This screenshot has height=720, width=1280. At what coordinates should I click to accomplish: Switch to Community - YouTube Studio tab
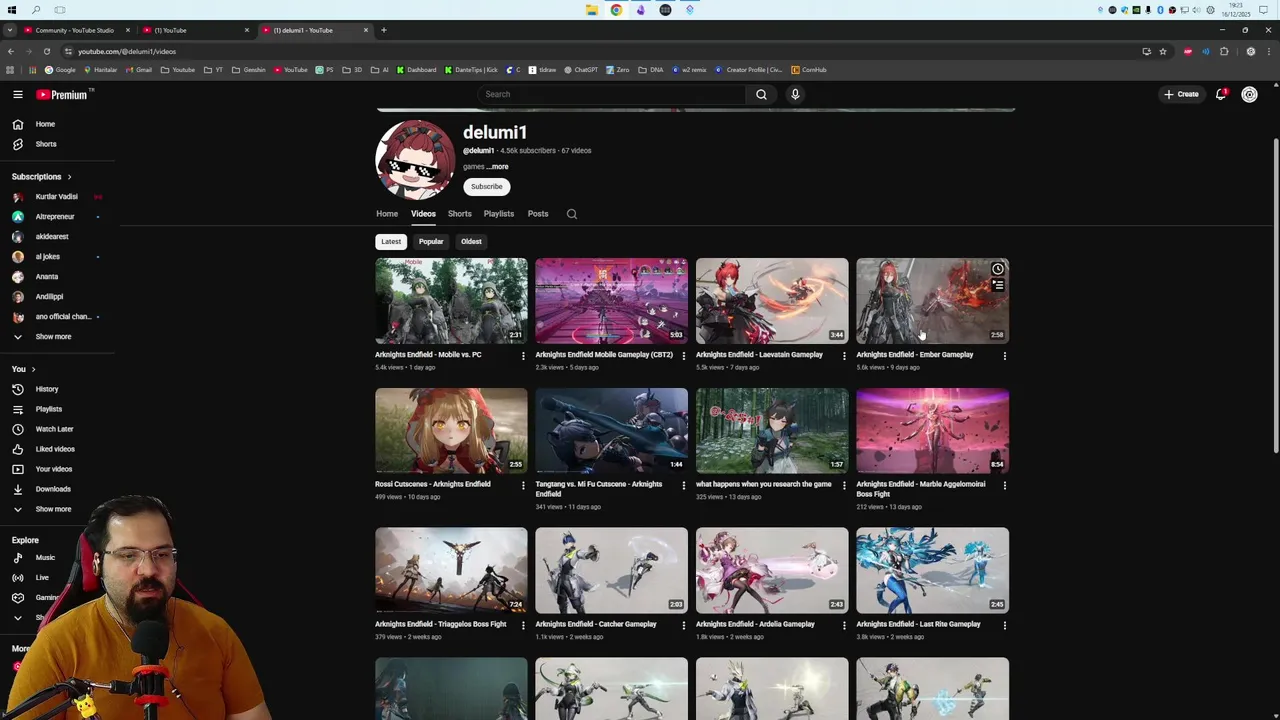[x=76, y=30]
